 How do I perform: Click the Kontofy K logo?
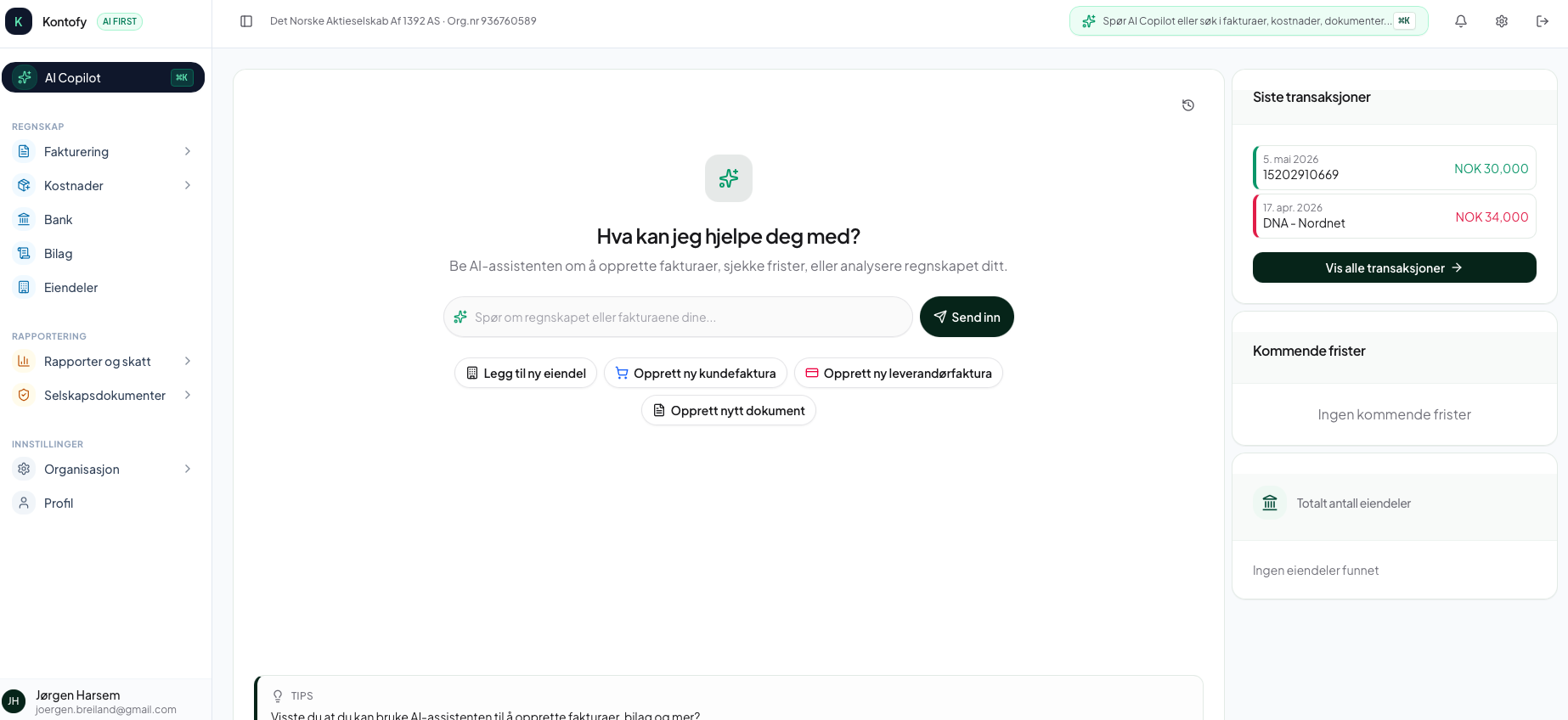[19, 21]
